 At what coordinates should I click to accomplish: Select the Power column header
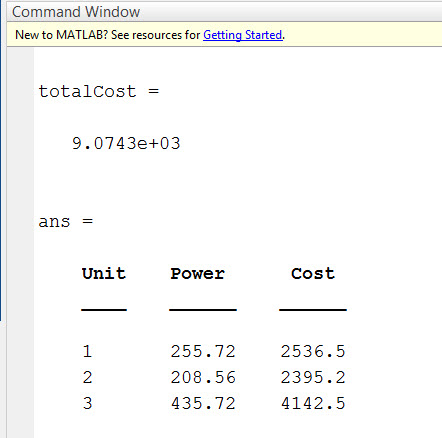click(x=198, y=274)
